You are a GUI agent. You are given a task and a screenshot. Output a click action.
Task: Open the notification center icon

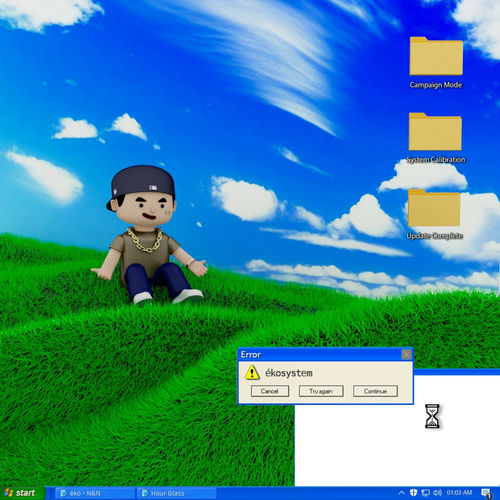(486, 493)
